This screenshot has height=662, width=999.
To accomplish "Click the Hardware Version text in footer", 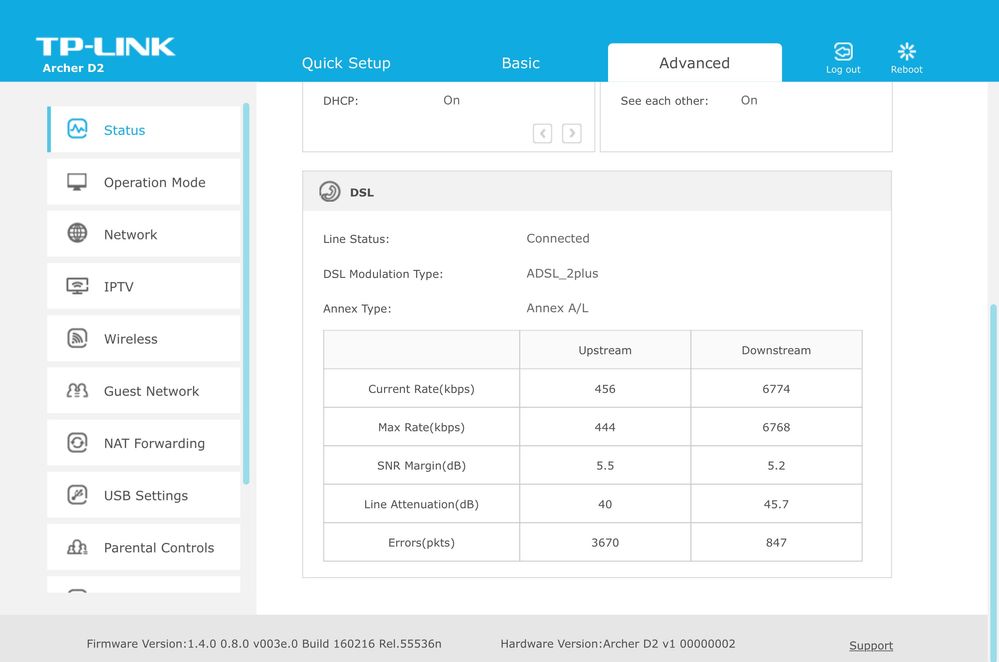I will point(617,644).
